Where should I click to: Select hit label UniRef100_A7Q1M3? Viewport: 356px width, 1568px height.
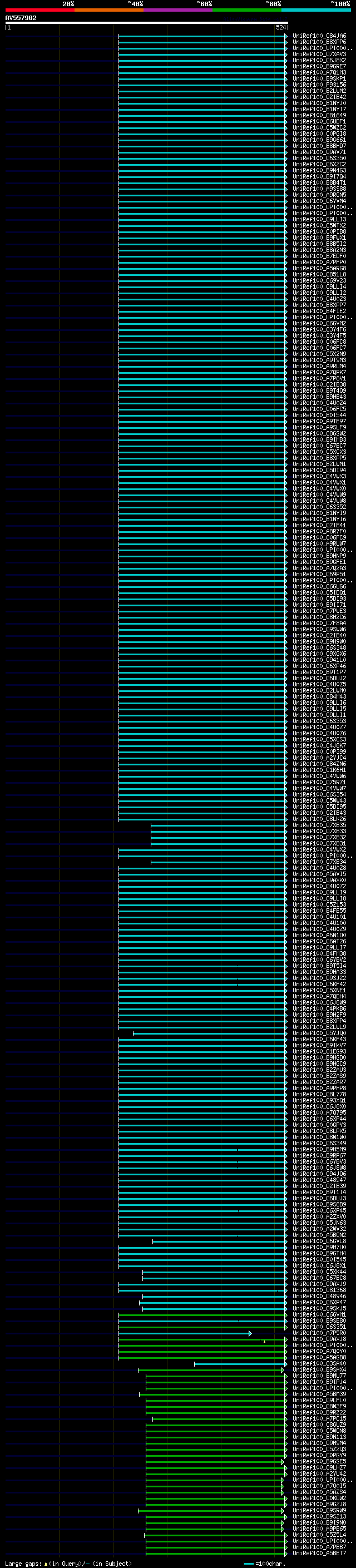[x=319, y=72]
